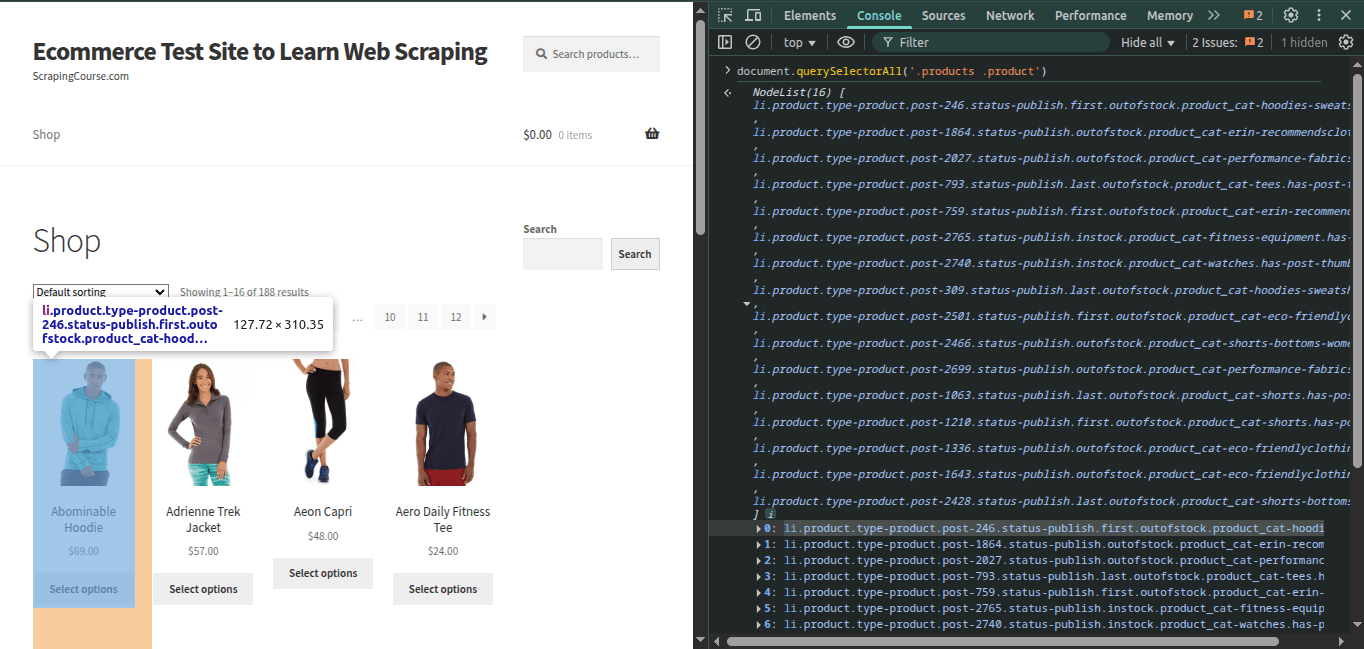Click the 2 Issues link in console toolbar
1364x649 pixels.
[x=1228, y=42]
